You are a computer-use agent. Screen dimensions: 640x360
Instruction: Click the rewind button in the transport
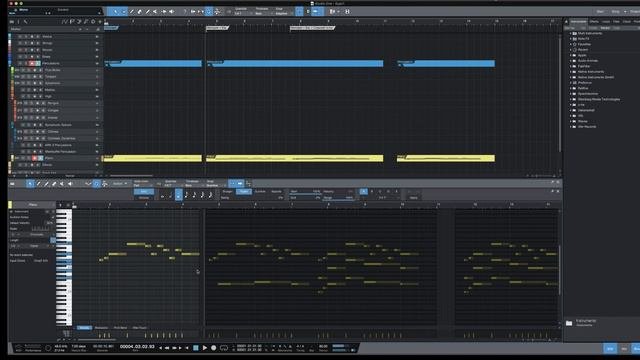point(167,348)
